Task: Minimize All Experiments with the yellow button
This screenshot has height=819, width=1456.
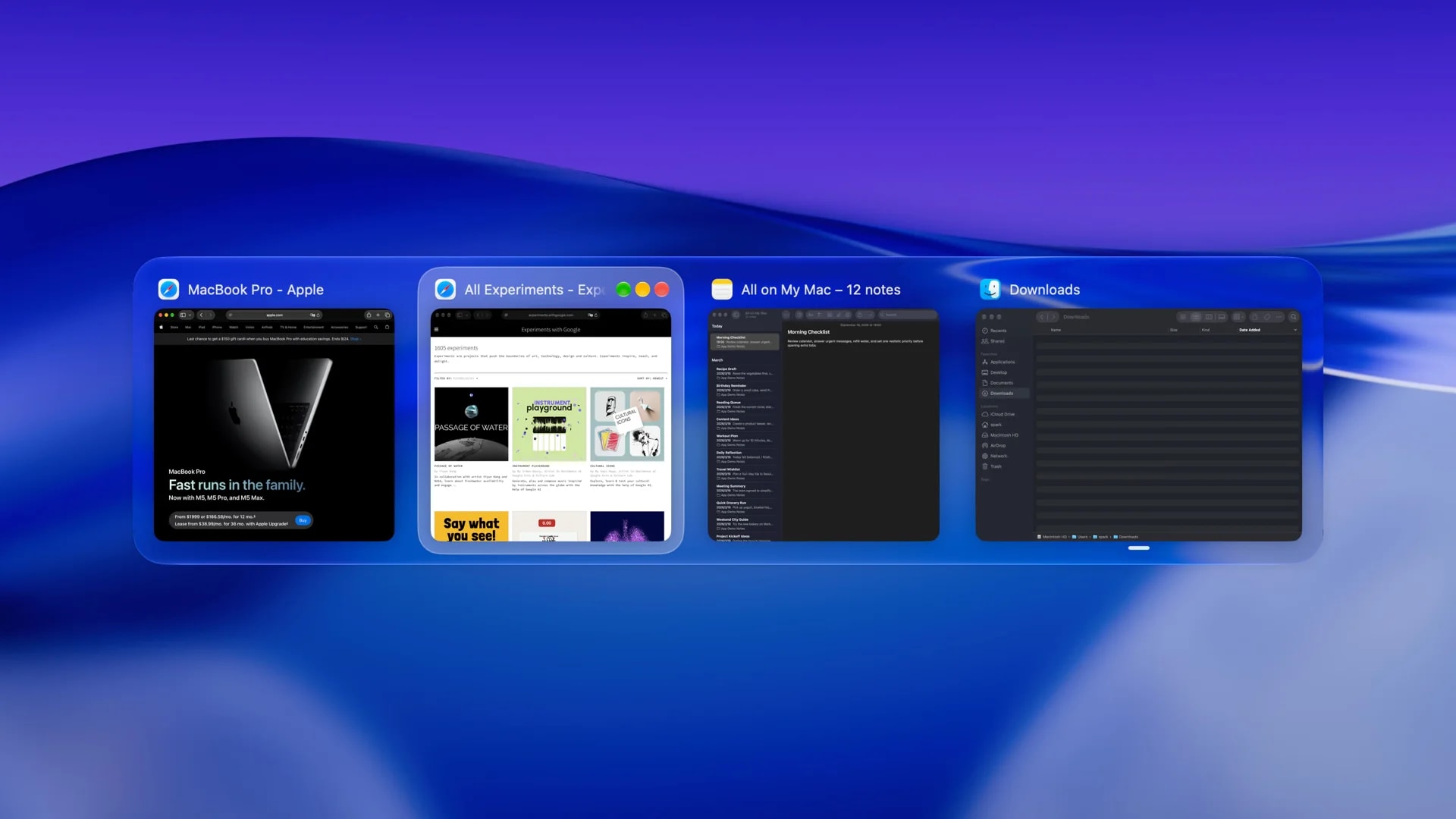Action: point(642,289)
